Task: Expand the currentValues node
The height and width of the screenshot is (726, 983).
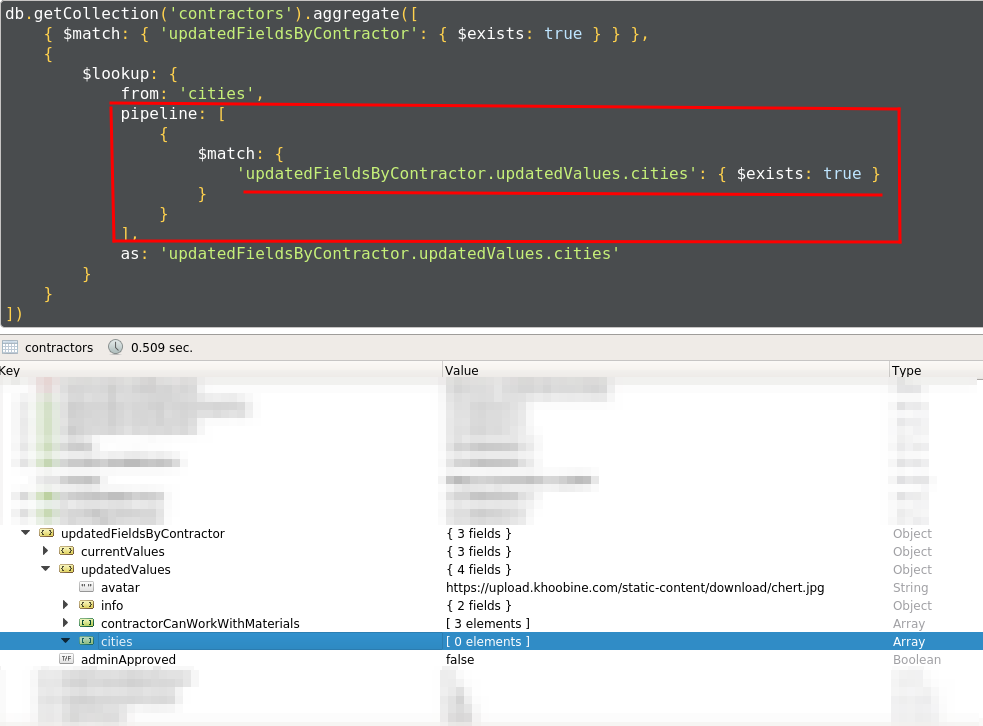Action: [x=45, y=552]
